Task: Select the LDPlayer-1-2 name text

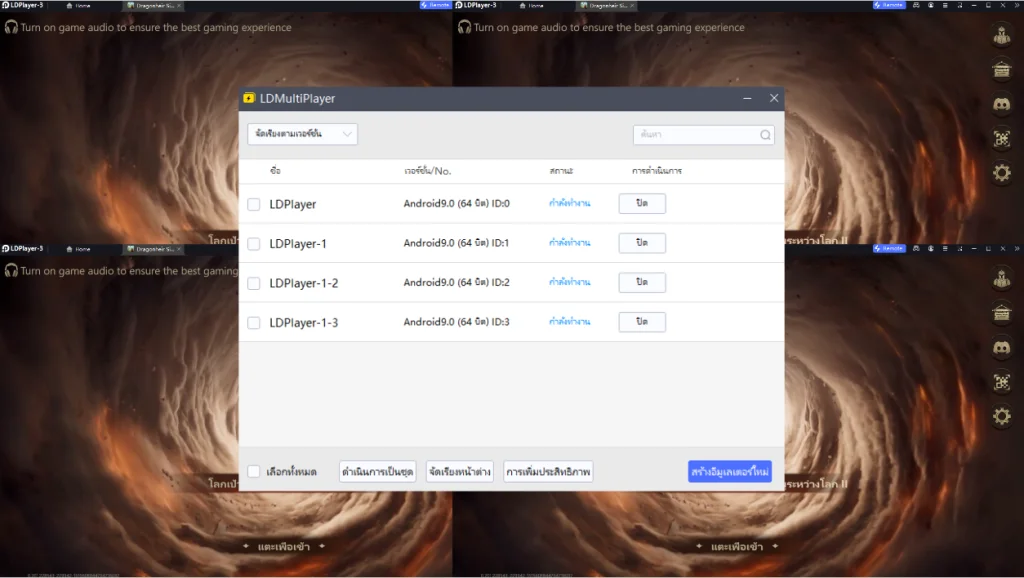Action: 304,283
